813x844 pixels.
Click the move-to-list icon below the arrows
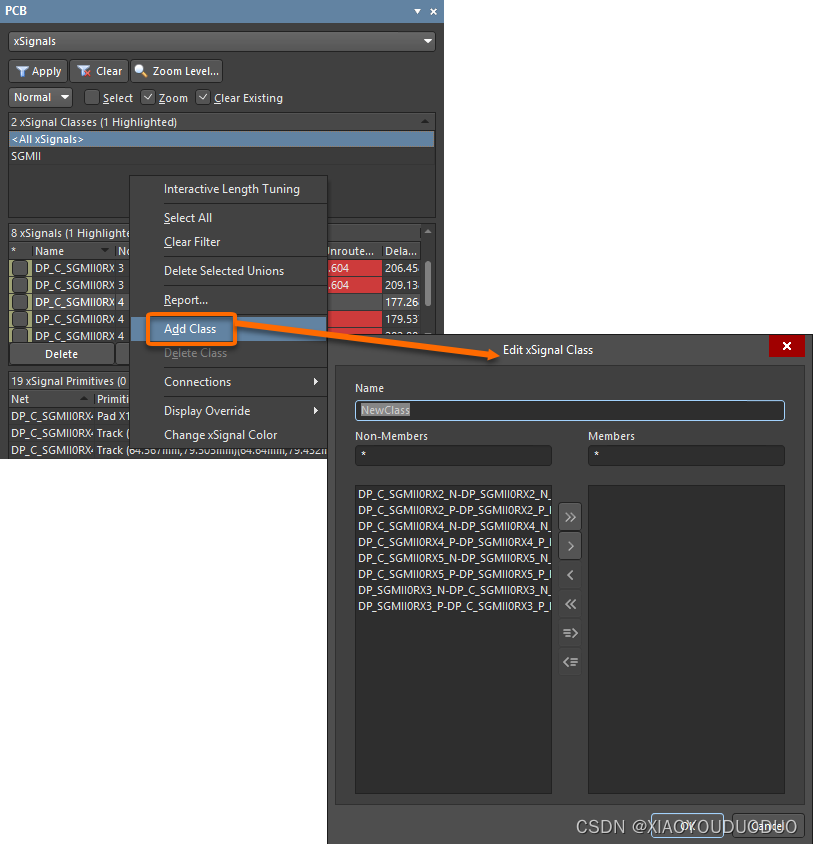tap(570, 633)
